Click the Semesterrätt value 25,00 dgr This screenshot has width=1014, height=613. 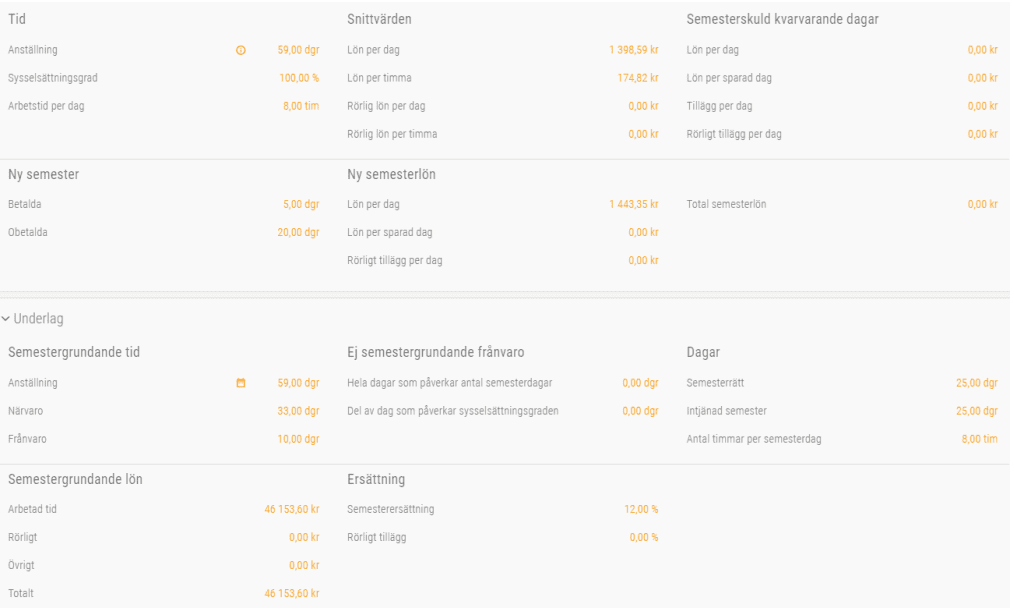coord(977,383)
